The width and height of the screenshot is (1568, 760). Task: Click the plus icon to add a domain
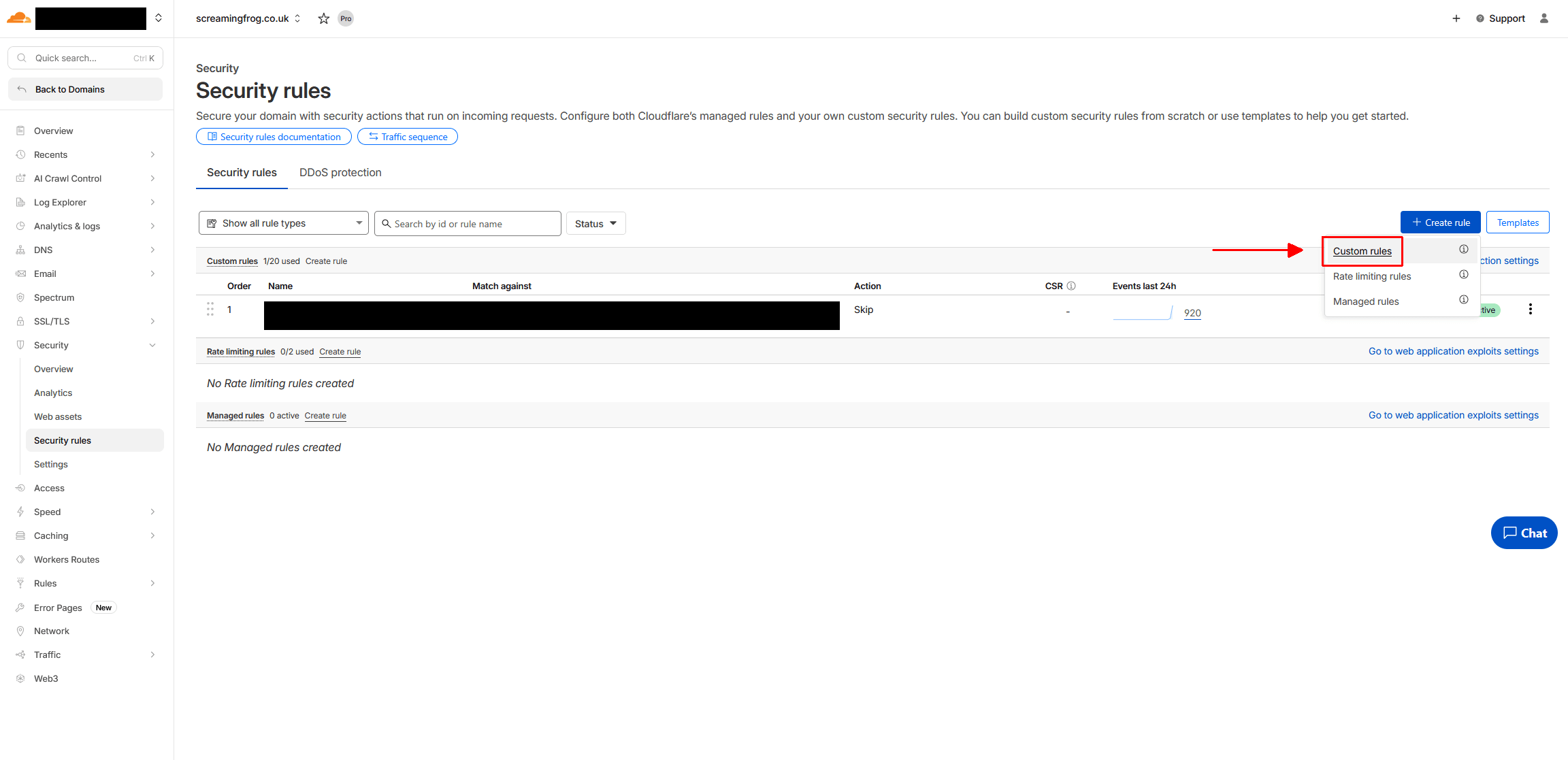[x=1456, y=18]
